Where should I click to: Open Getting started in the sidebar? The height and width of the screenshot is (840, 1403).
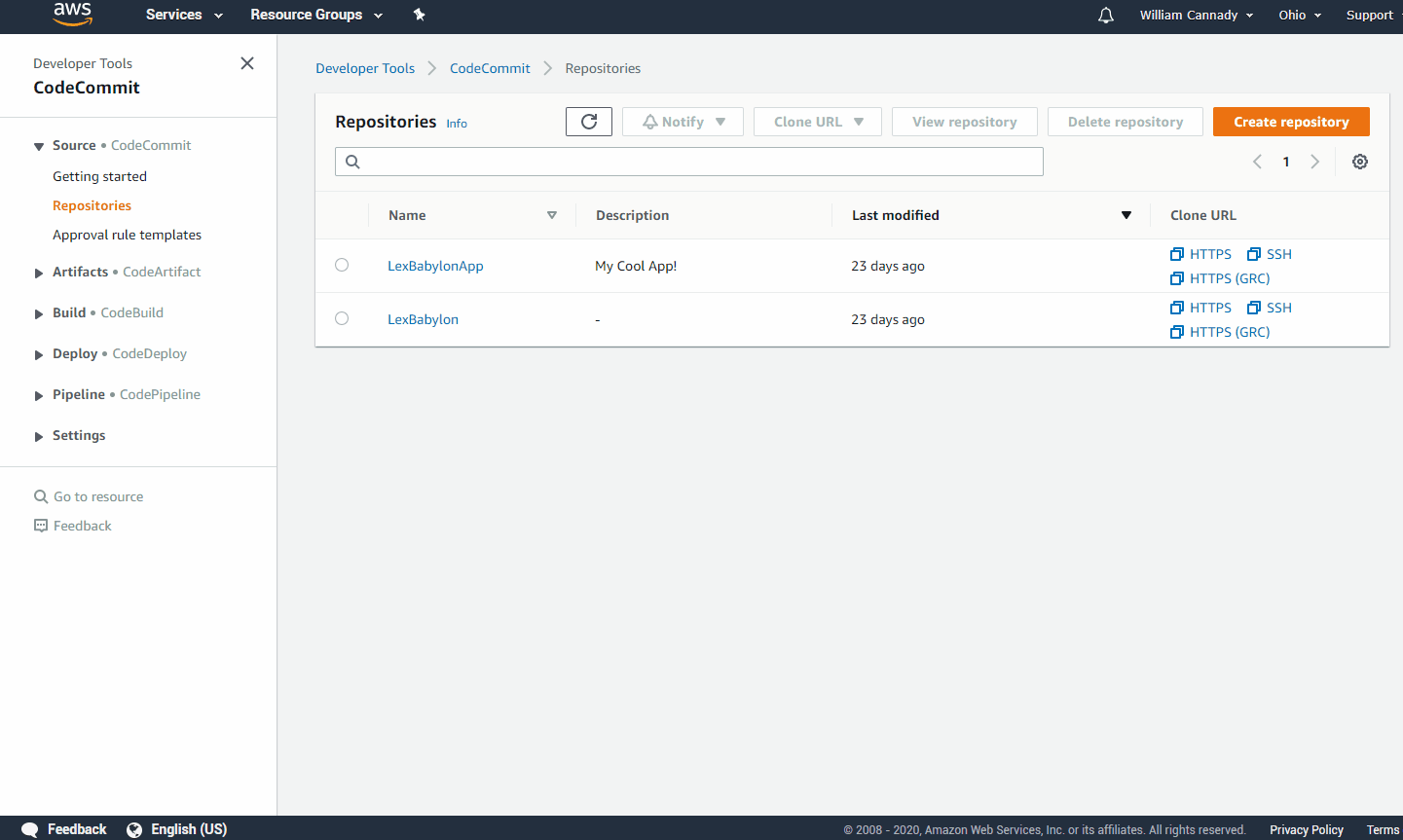click(99, 176)
